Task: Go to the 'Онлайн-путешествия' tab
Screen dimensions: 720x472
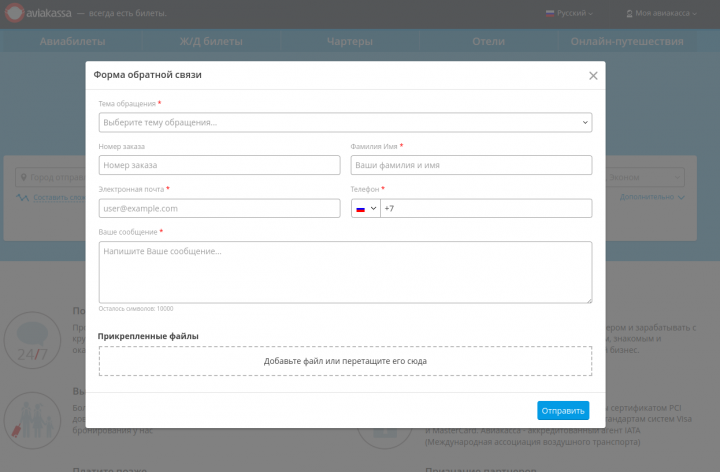Action: 627,42
